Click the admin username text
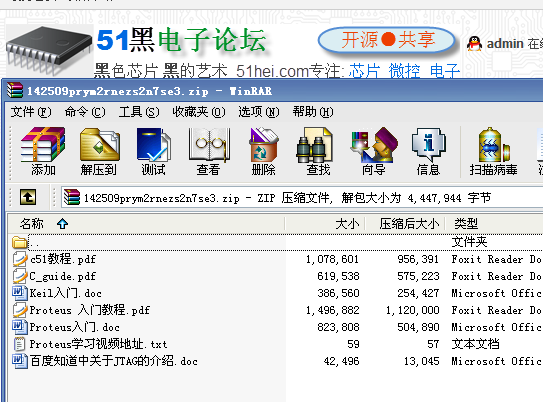The width and height of the screenshot is (543, 402). pos(505,44)
